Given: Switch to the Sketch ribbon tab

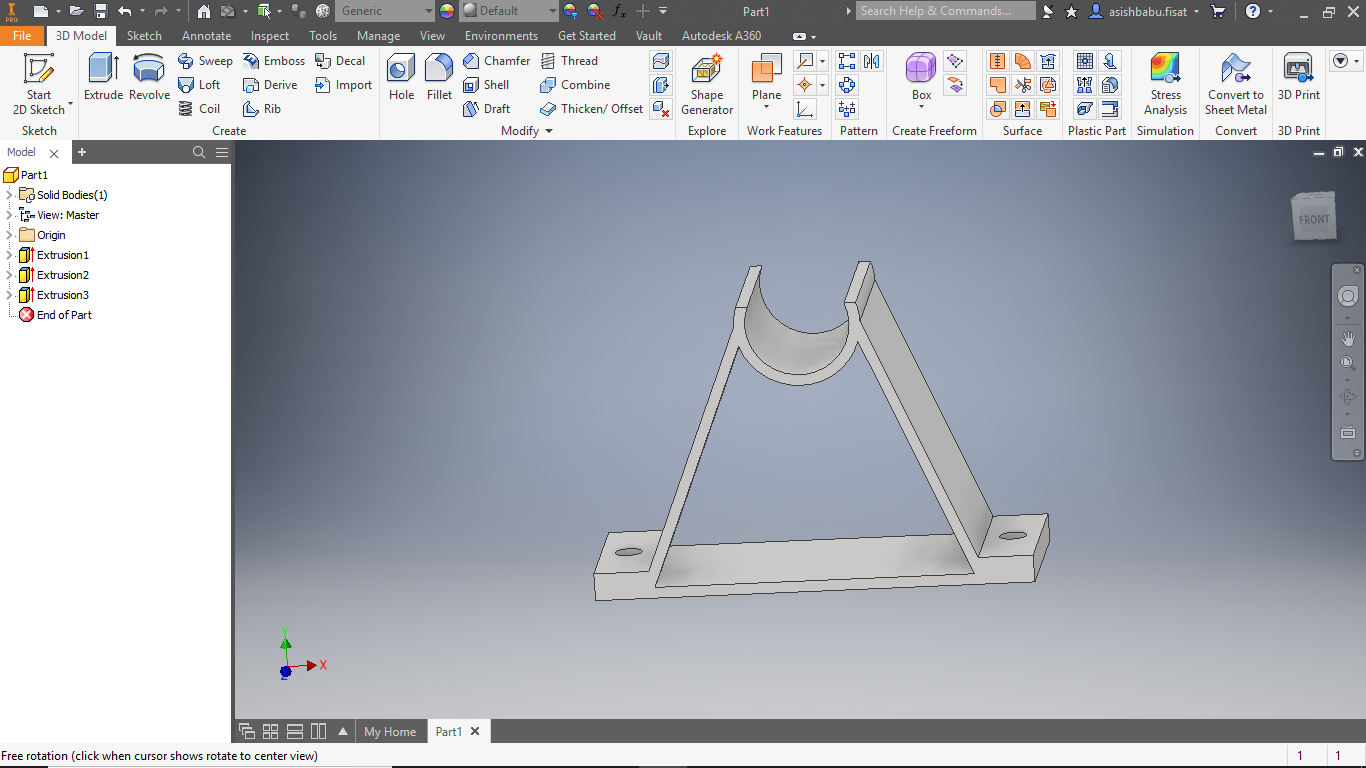Looking at the screenshot, I should (144, 36).
